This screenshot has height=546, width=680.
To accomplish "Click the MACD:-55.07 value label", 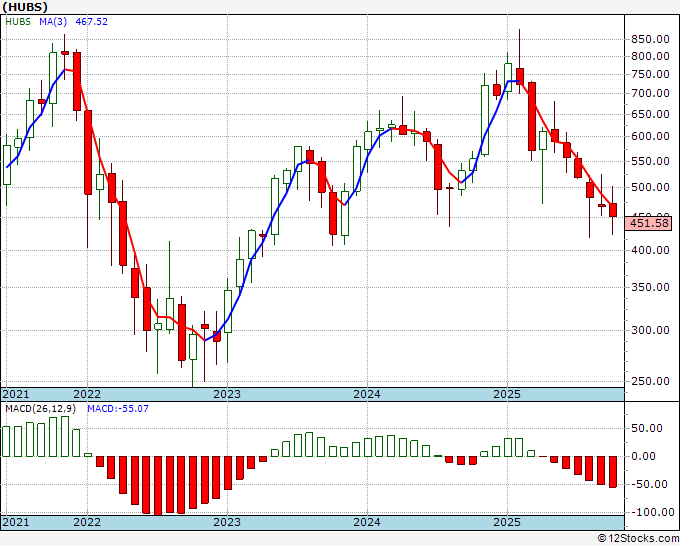I will [x=118, y=409].
